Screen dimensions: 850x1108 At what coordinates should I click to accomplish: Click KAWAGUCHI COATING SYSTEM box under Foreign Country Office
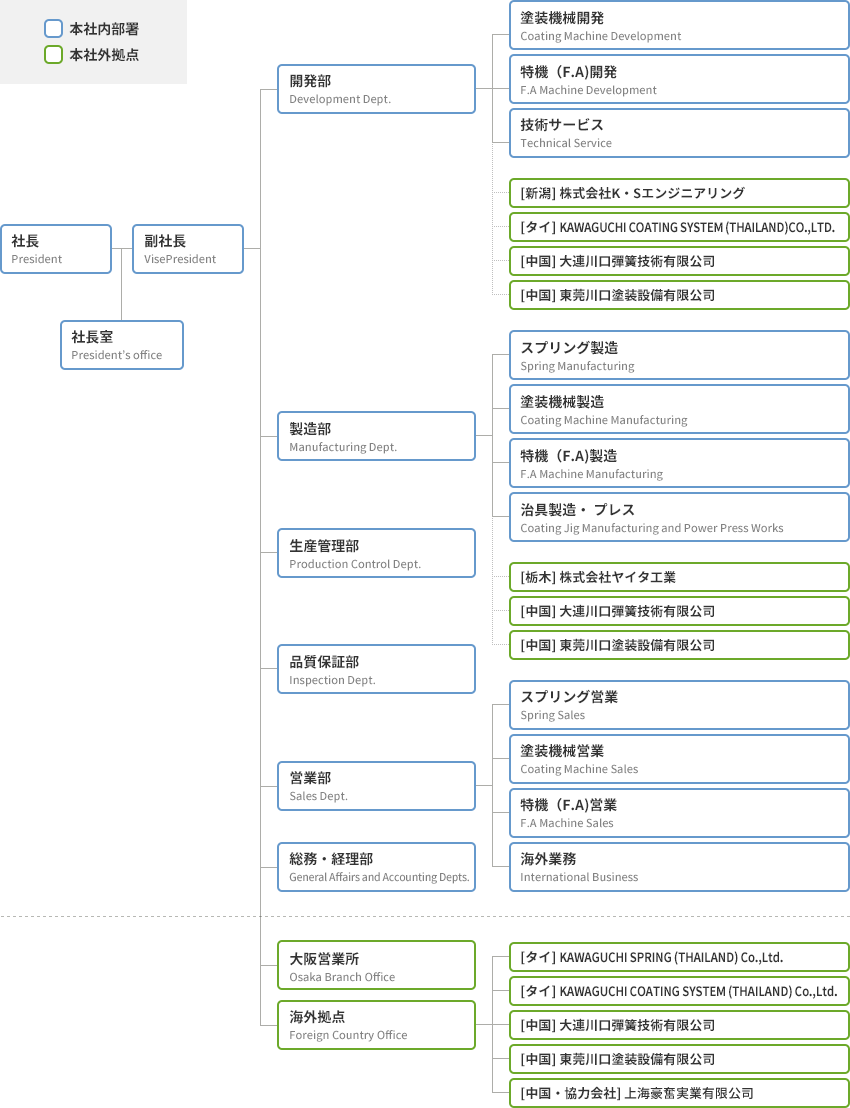(679, 991)
